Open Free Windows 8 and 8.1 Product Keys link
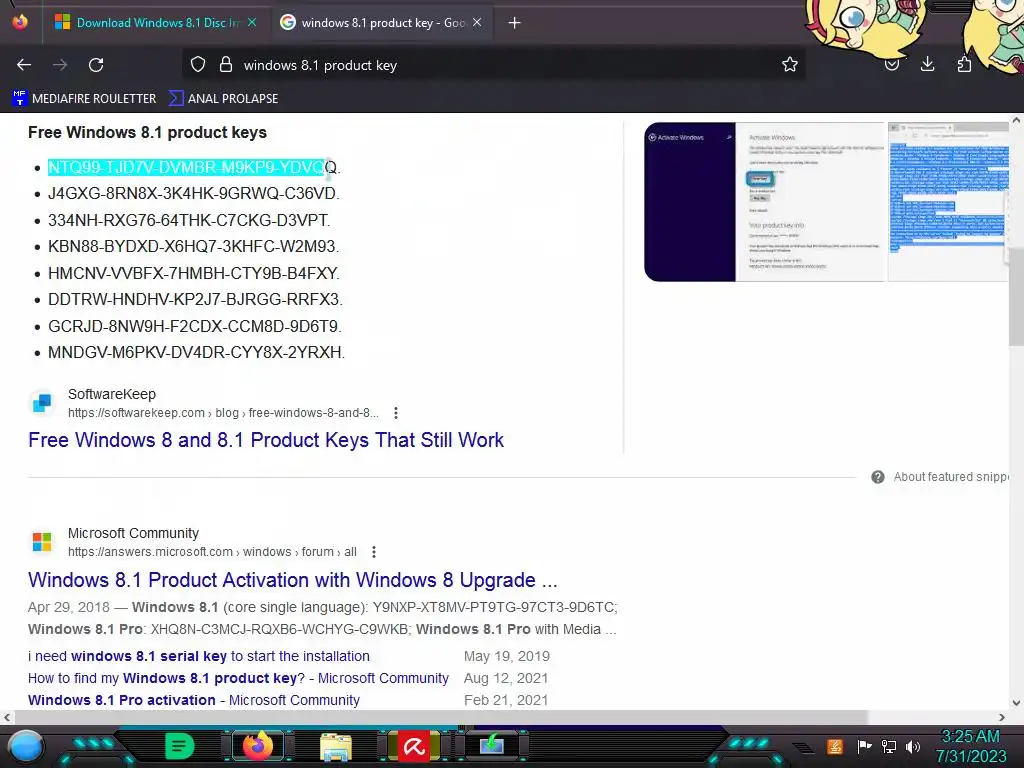Viewport: 1024px width, 768px height. [266, 440]
